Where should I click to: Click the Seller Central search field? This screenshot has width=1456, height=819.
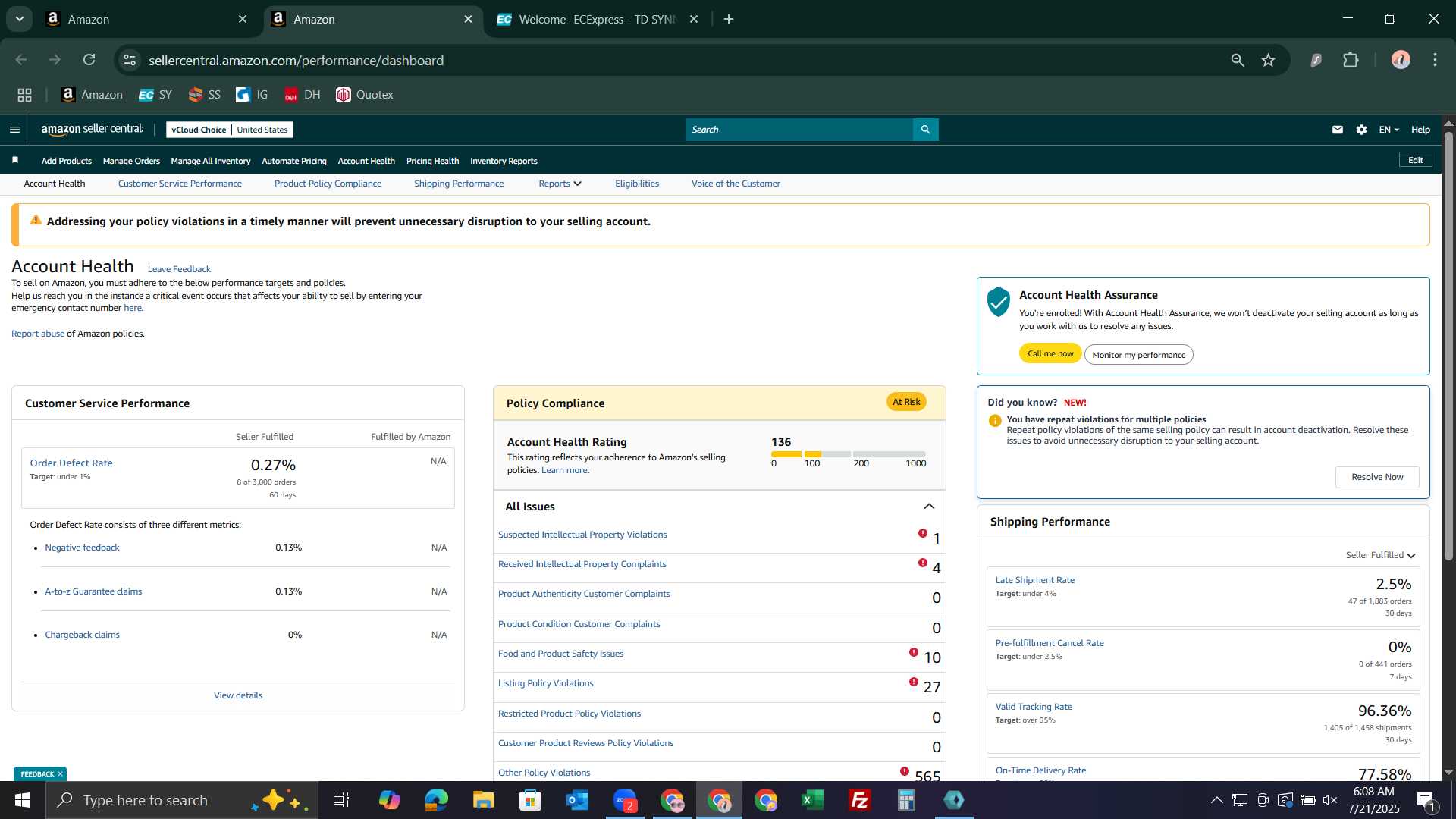799,130
